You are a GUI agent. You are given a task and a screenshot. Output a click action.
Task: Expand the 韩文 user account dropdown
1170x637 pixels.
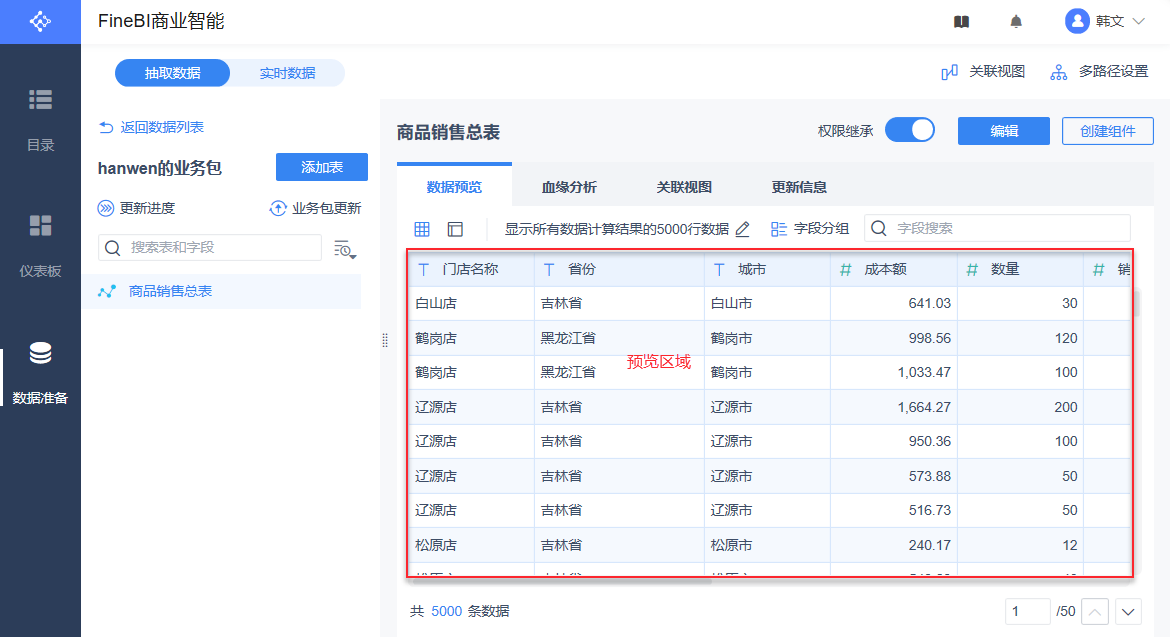click(1107, 21)
